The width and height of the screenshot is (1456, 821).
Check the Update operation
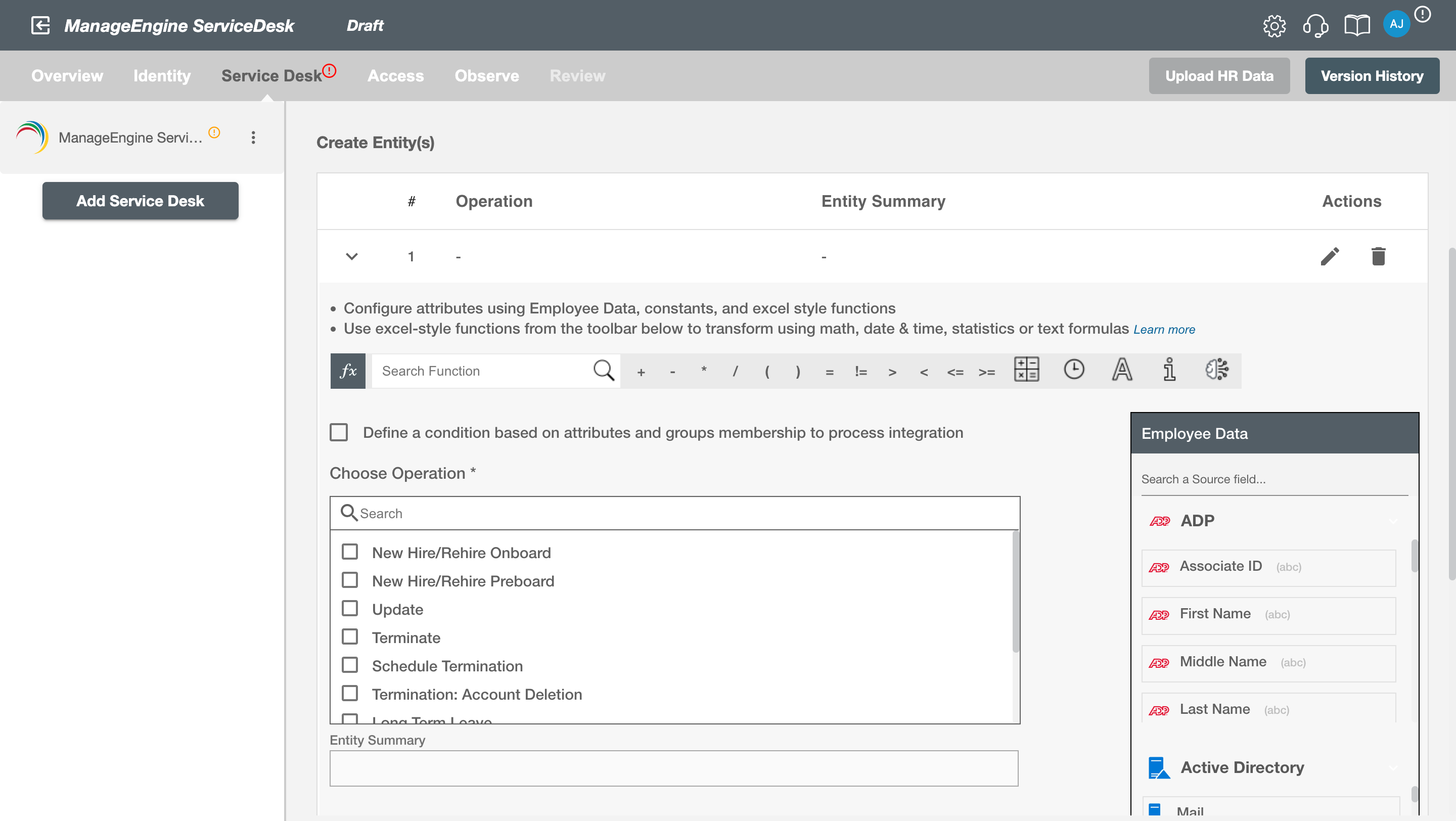coord(350,608)
